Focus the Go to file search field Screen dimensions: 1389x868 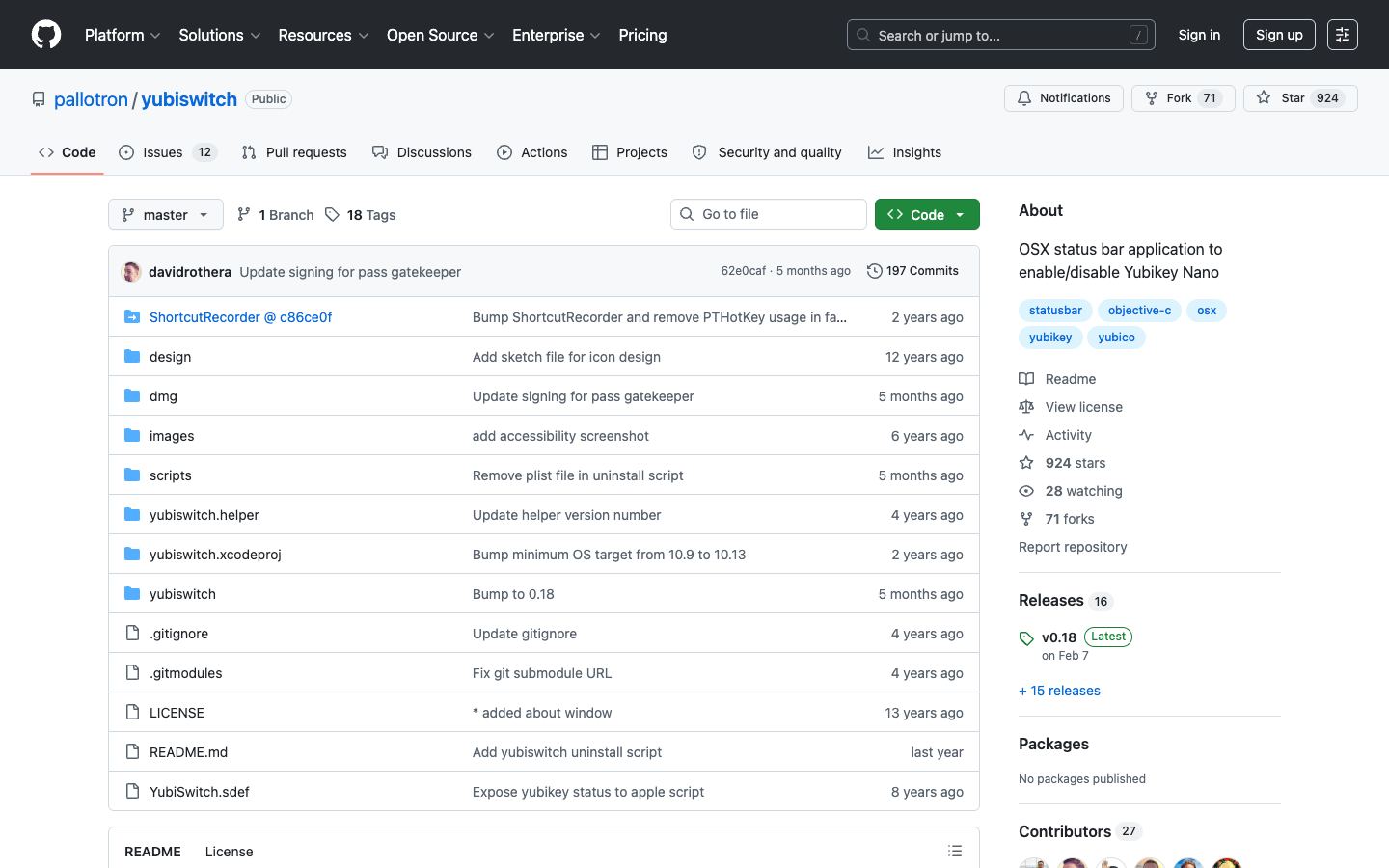tap(769, 214)
